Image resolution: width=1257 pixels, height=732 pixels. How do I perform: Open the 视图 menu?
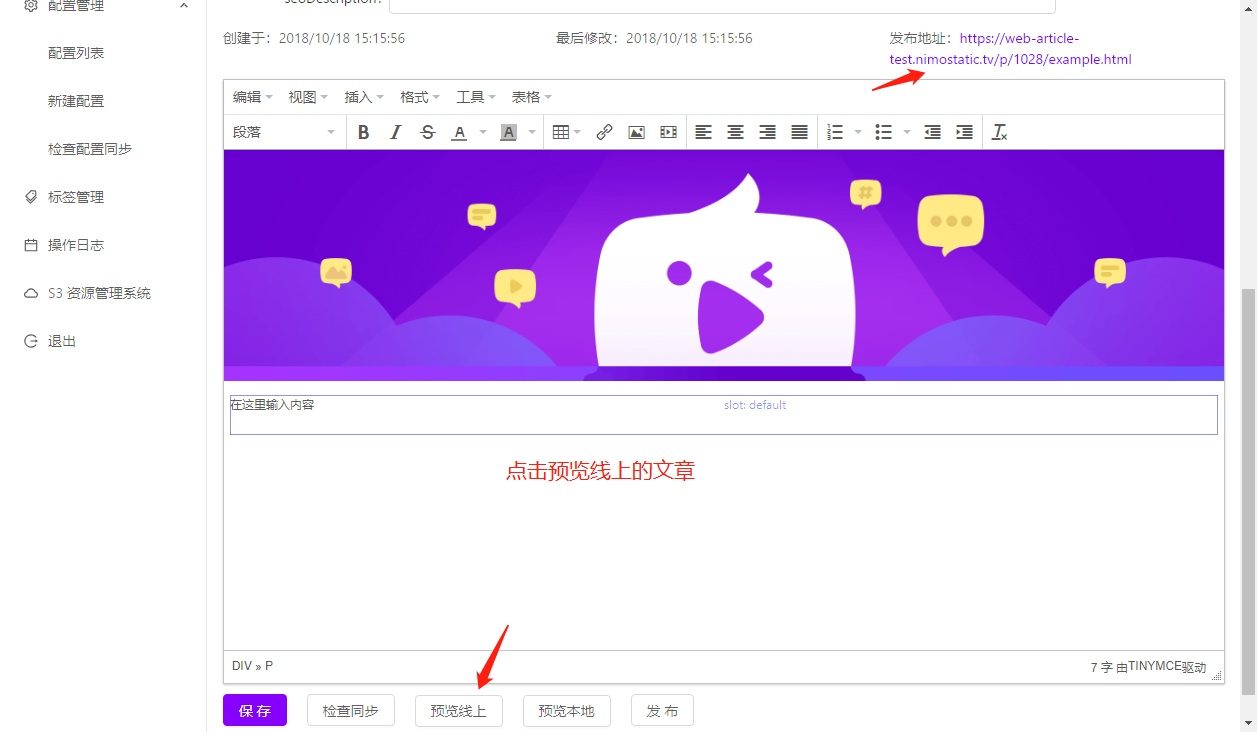[308, 97]
